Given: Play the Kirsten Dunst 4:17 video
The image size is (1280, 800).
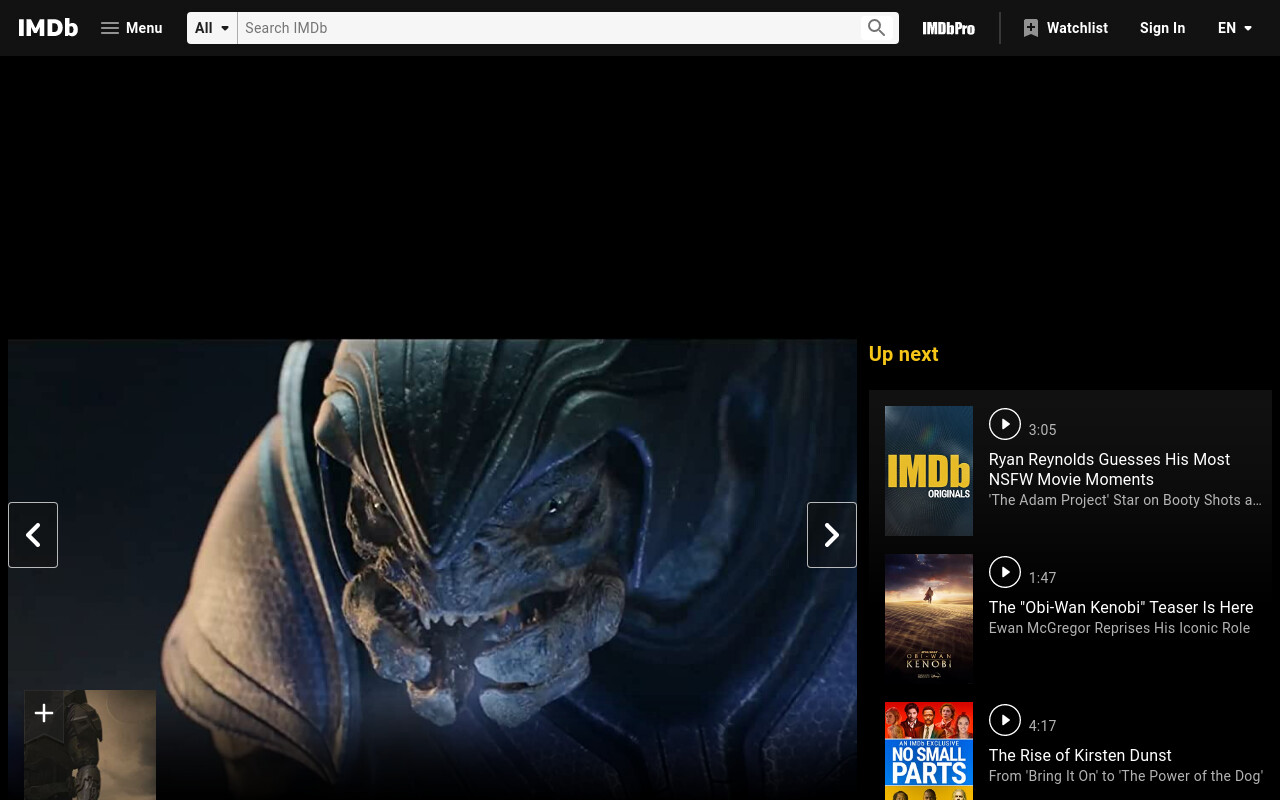Looking at the screenshot, I should tap(1005, 720).
